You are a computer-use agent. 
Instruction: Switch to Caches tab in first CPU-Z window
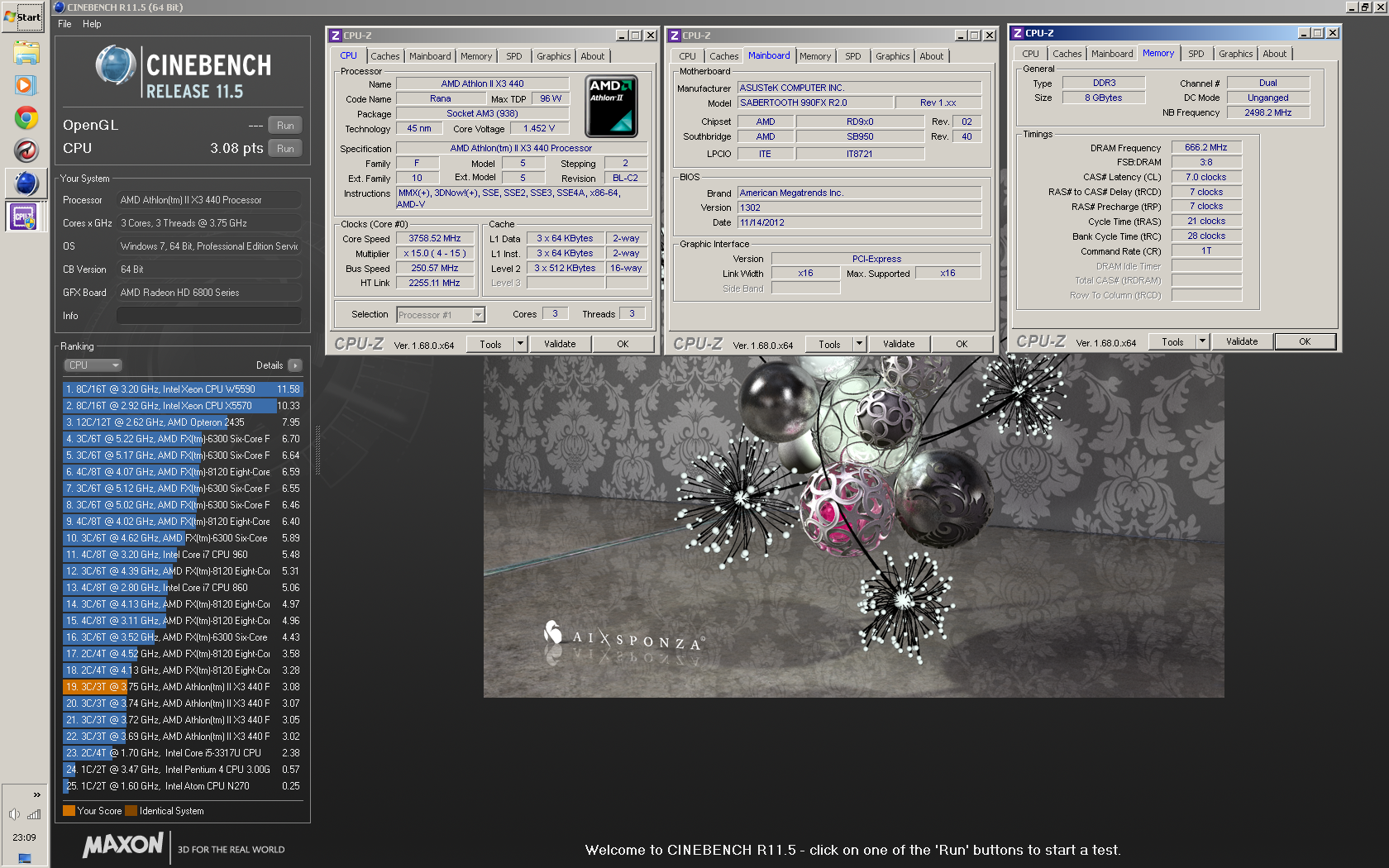click(384, 56)
